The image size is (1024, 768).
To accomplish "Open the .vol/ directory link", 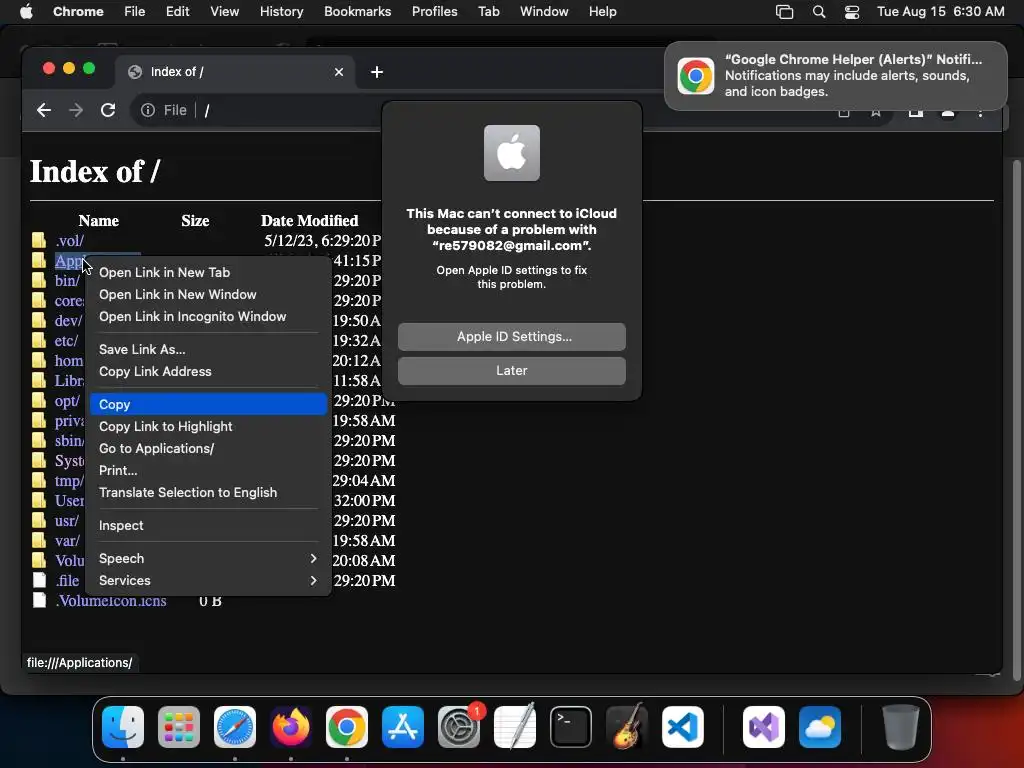I will (x=69, y=241).
